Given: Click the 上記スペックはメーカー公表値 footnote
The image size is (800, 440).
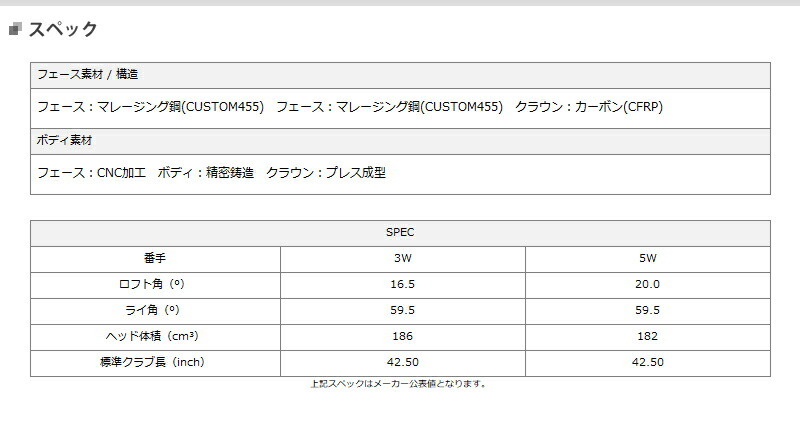Looking at the screenshot, I should pyautogui.click(x=398, y=384).
